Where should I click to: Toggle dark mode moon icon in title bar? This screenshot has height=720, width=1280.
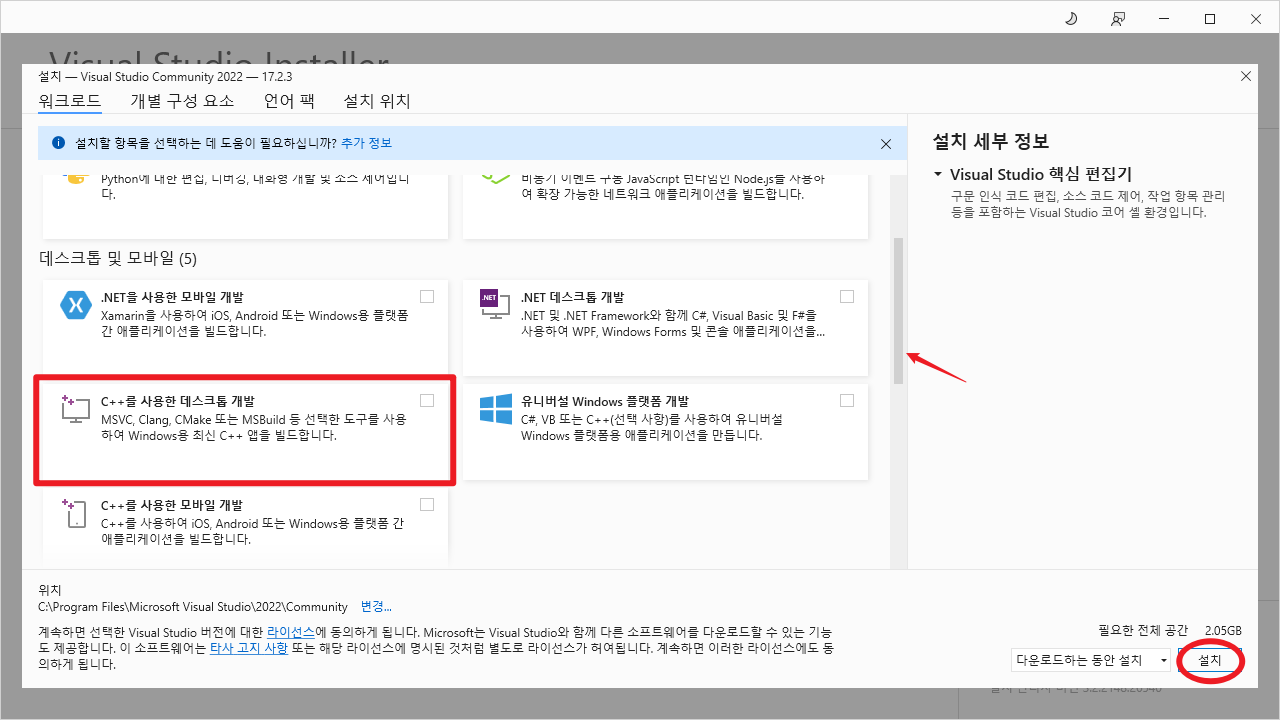pyautogui.click(x=1071, y=19)
